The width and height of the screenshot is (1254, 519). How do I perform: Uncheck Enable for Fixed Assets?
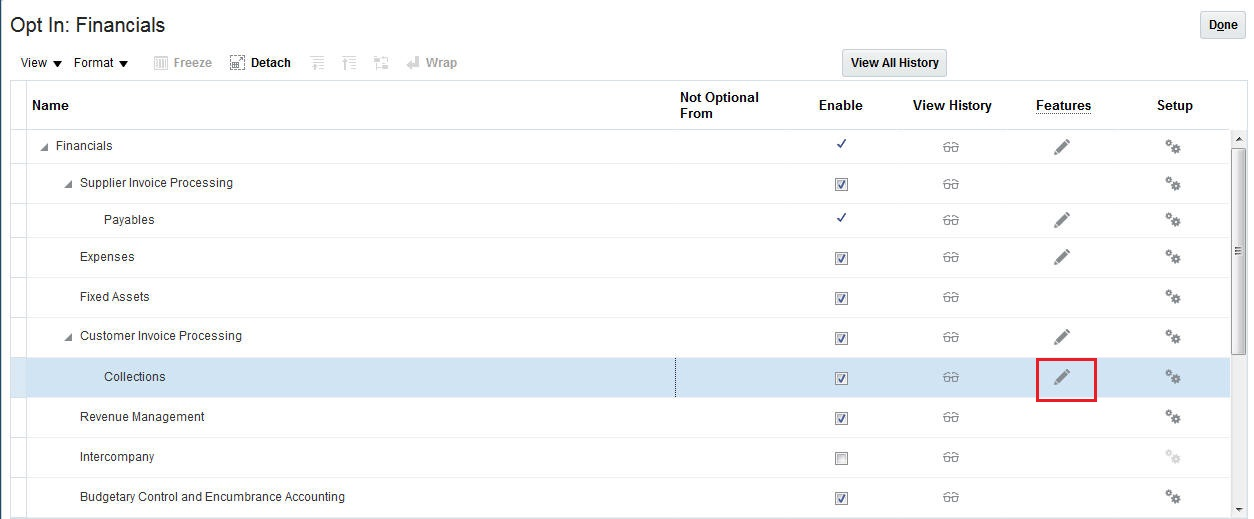(x=841, y=298)
